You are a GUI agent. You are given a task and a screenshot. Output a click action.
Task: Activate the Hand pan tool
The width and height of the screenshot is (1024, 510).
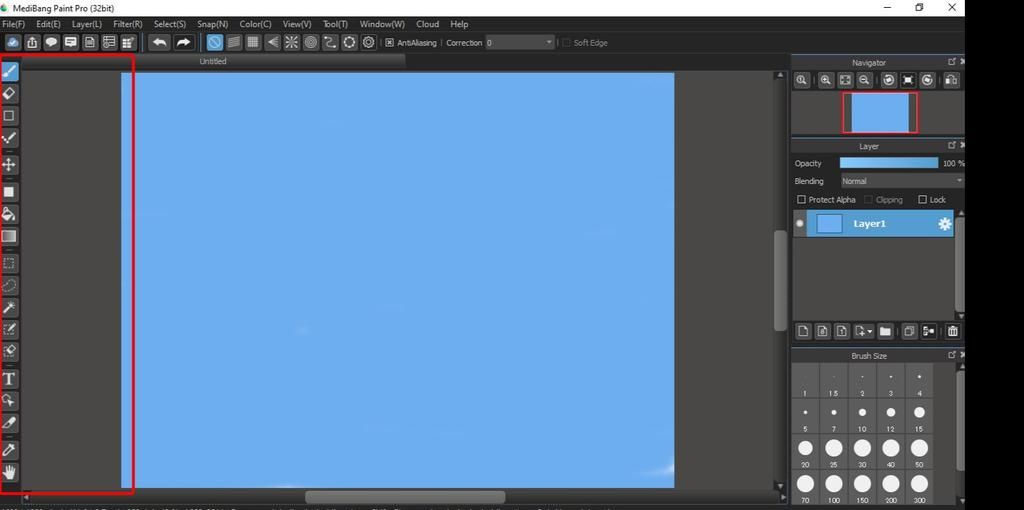[x=9, y=471]
